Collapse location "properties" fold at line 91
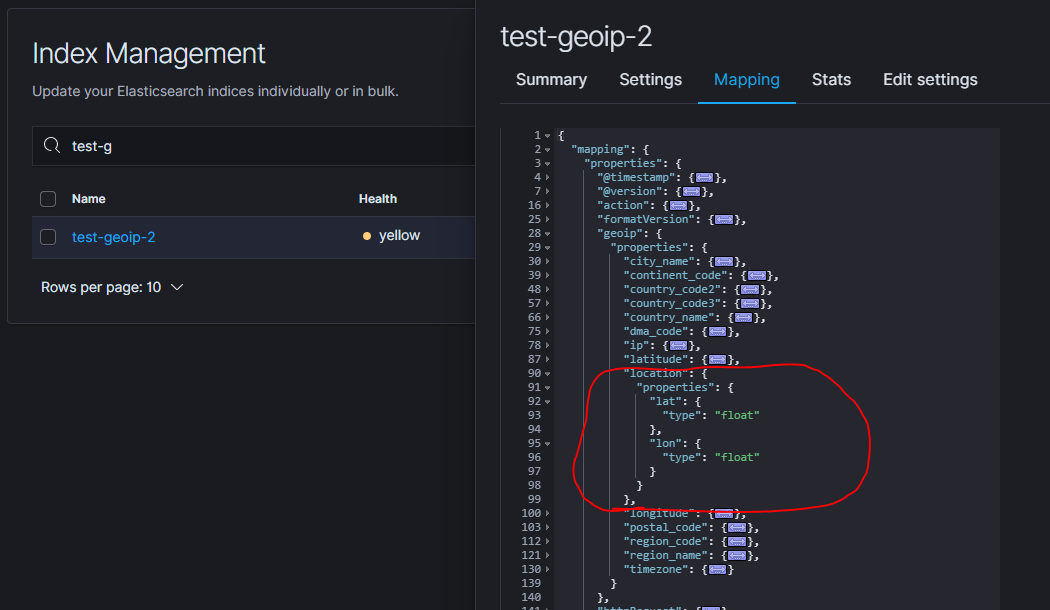 click(547, 388)
